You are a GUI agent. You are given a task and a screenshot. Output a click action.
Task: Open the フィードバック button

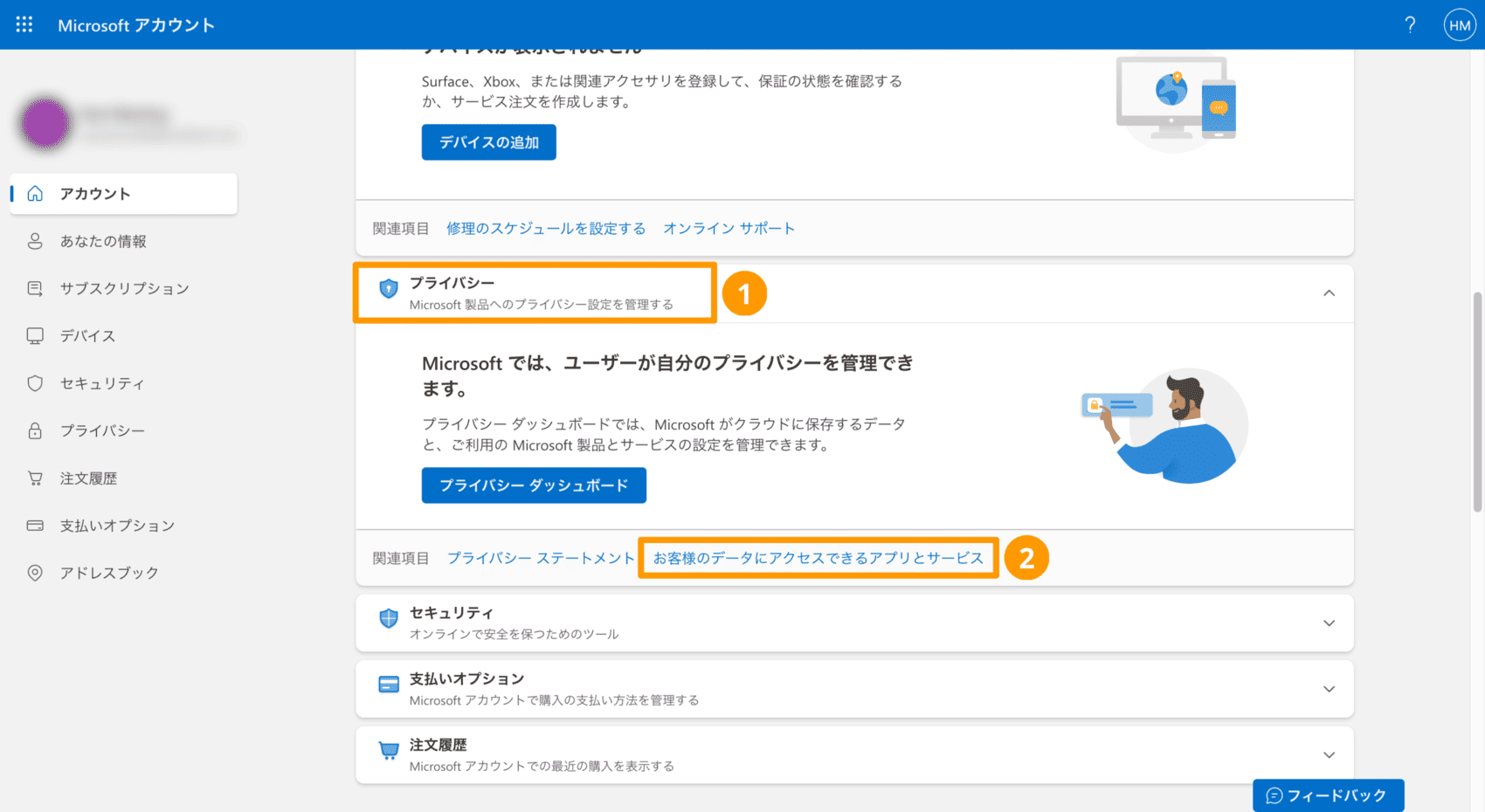(x=1328, y=795)
